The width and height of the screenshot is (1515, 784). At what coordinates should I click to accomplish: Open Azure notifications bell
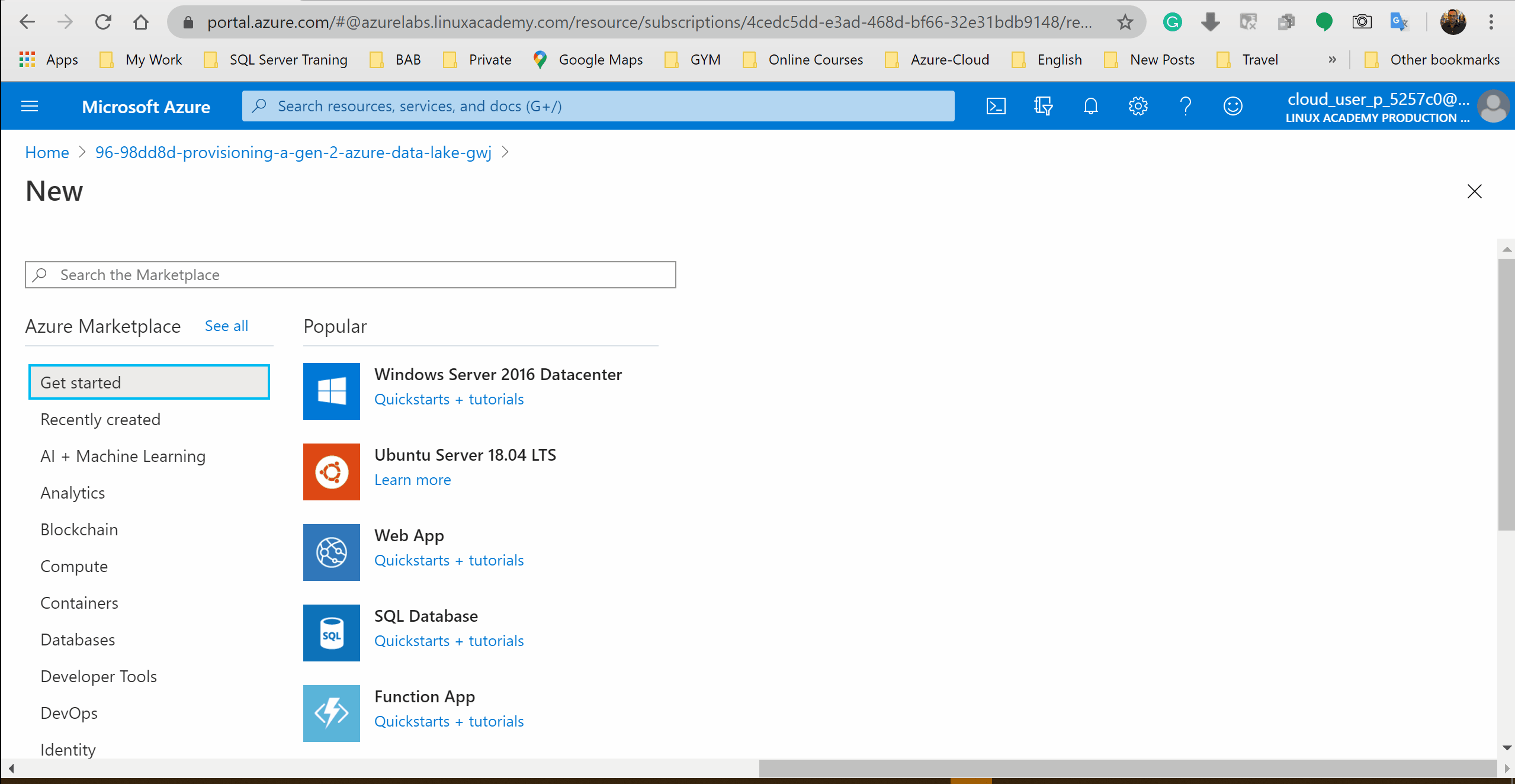pyautogui.click(x=1090, y=106)
